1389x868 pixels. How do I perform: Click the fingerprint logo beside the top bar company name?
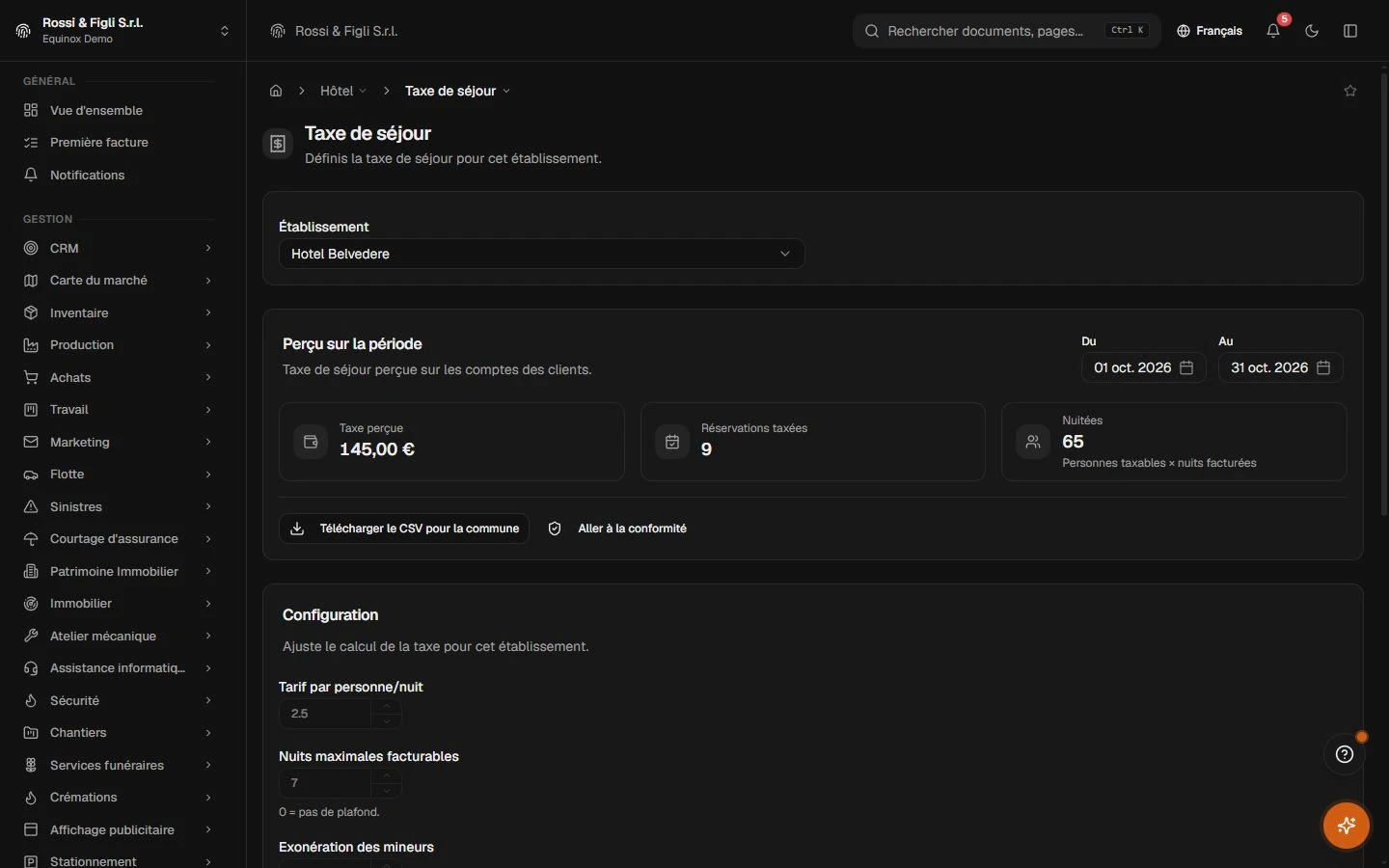(278, 31)
